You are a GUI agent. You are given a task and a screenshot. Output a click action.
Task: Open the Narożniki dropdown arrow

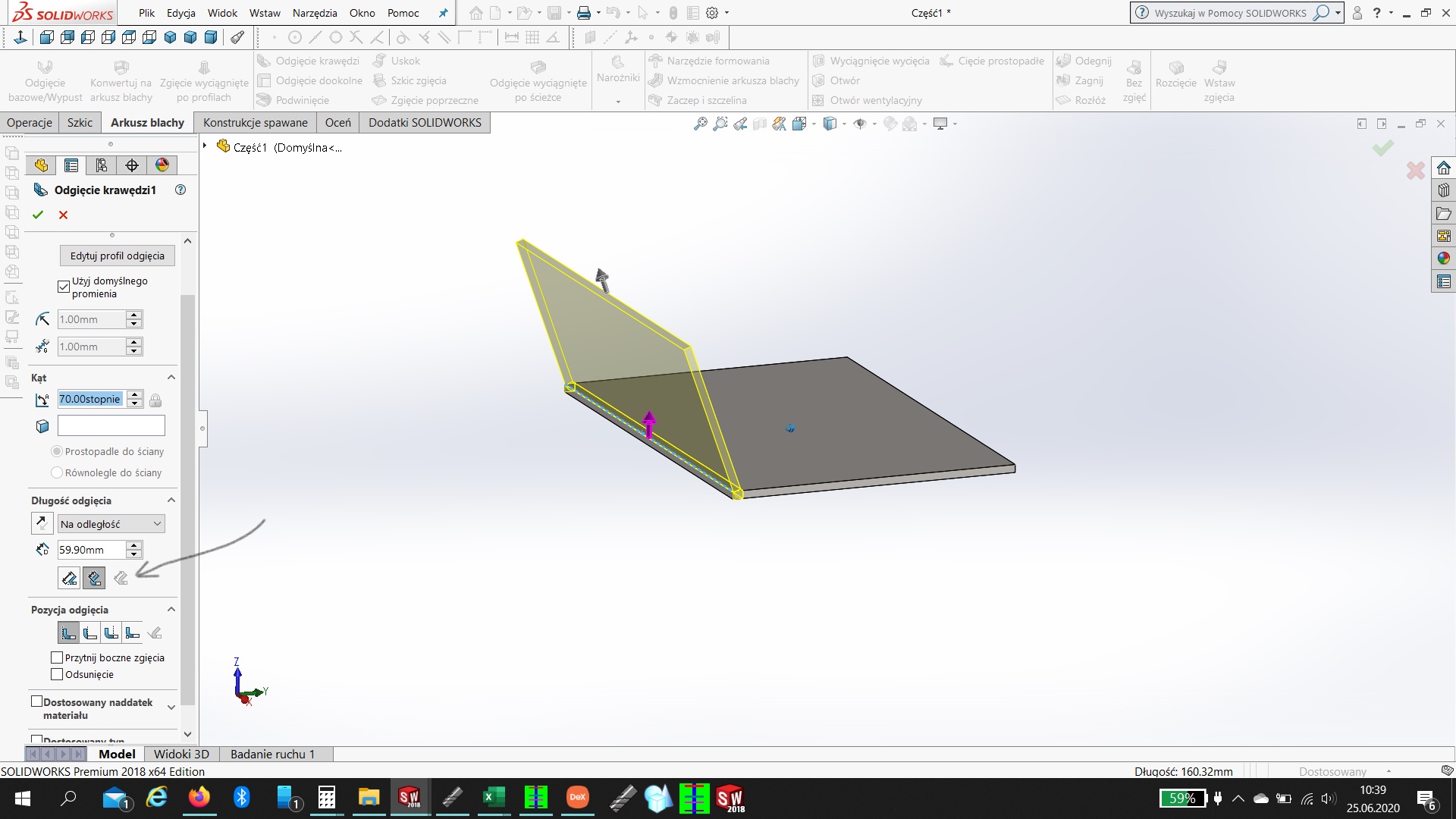(618, 102)
